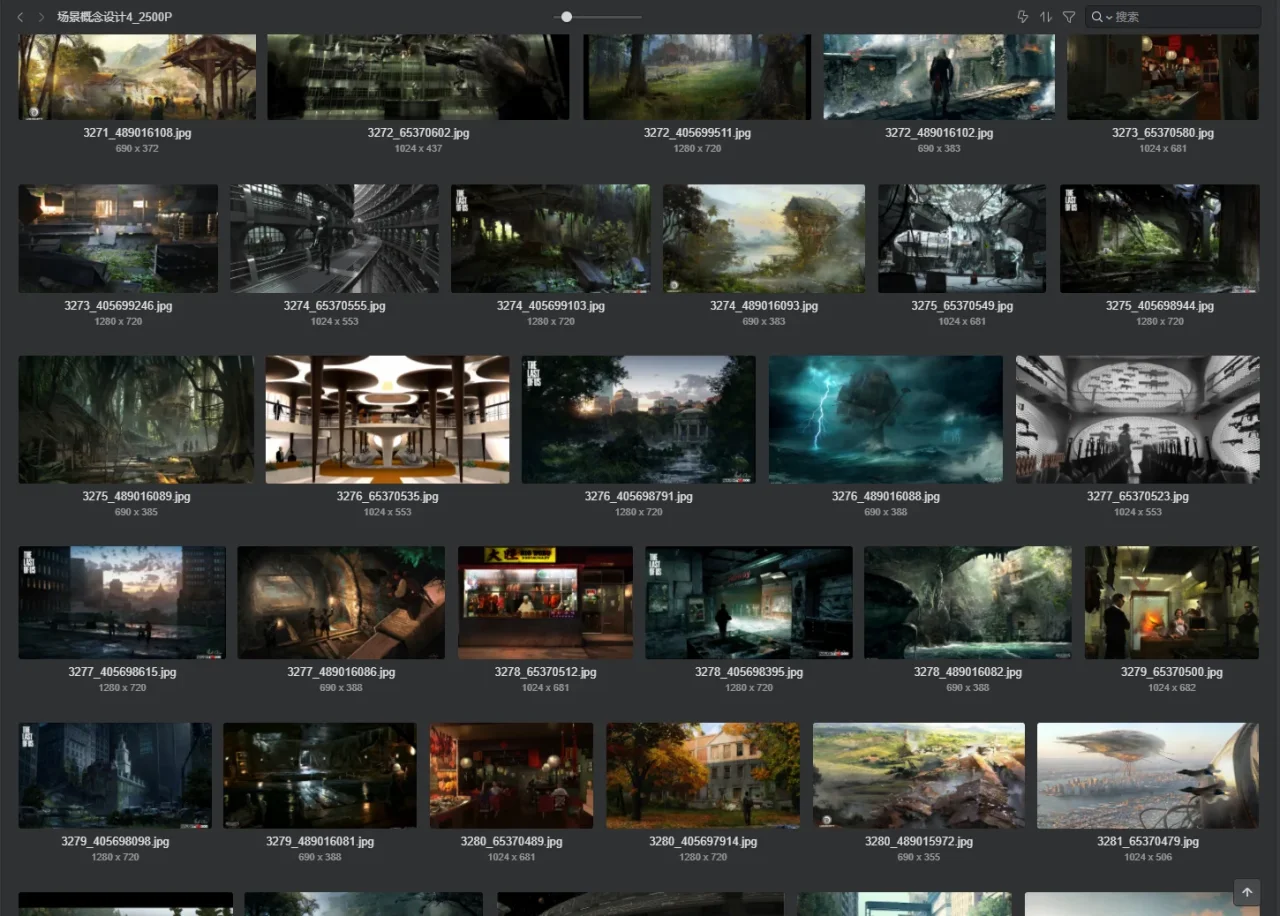This screenshot has width=1280, height=916.
Task: Click file name 3272_65370602.jpg
Action: click(x=418, y=133)
